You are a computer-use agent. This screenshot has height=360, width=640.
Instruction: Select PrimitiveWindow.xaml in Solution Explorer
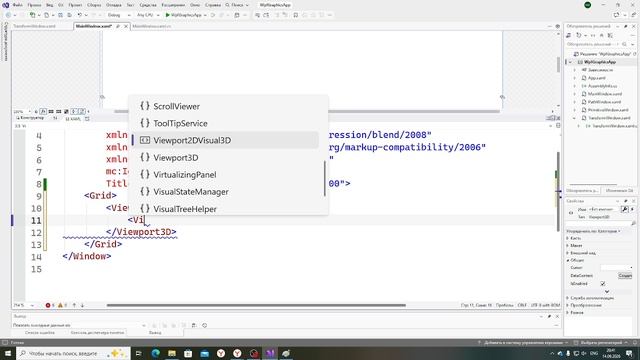tap(607, 110)
